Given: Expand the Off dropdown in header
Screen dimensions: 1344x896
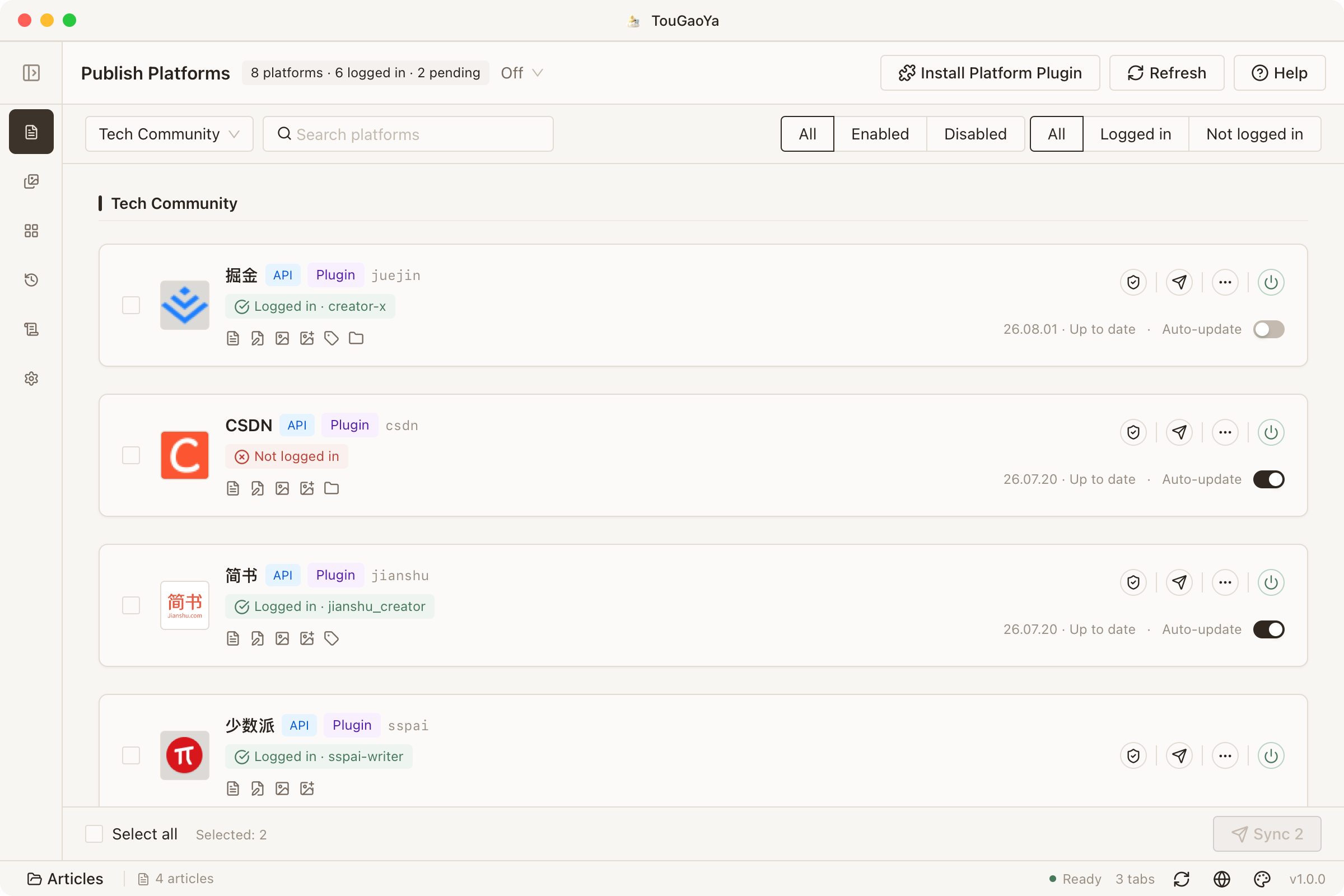Looking at the screenshot, I should pos(521,73).
